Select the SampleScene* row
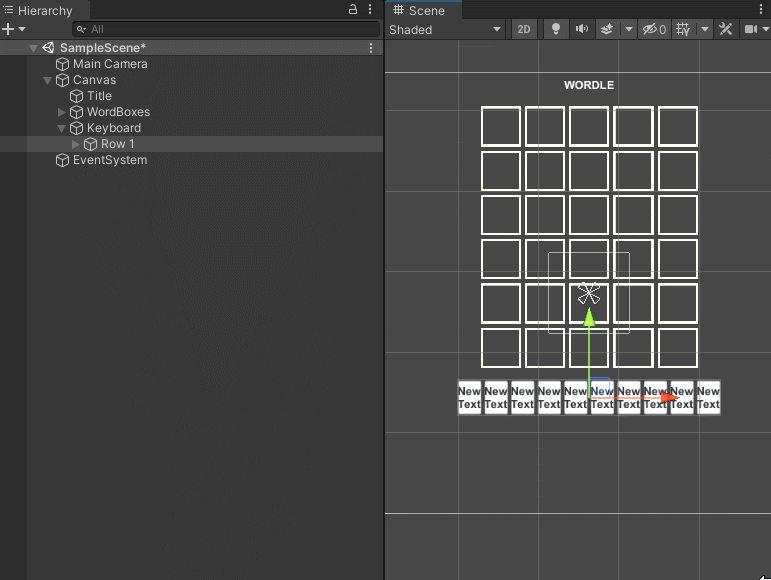 point(191,48)
